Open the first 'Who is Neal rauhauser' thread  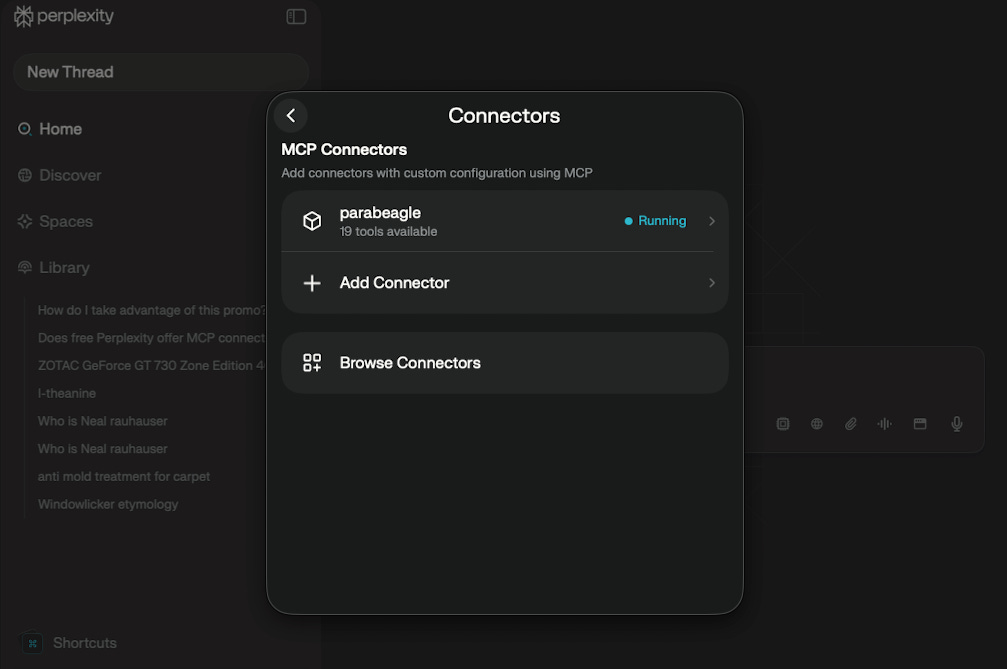click(x=103, y=421)
